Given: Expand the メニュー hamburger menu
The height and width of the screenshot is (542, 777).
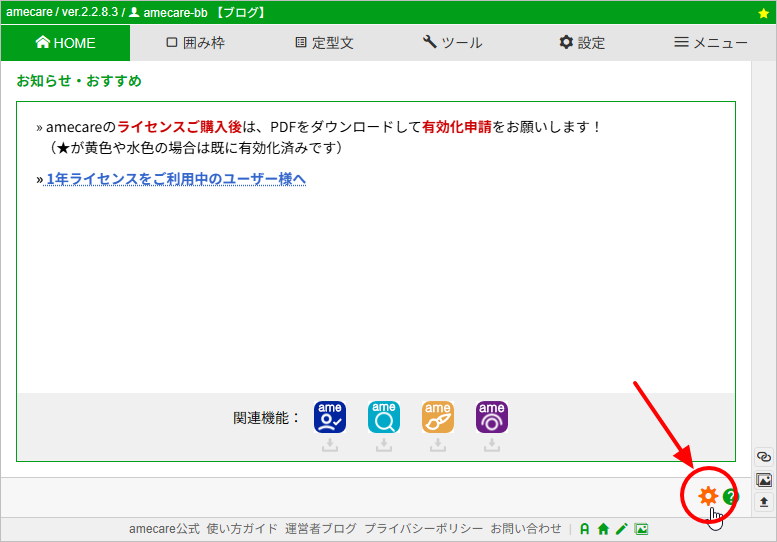Looking at the screenshot, I should [x=710, y=43].
